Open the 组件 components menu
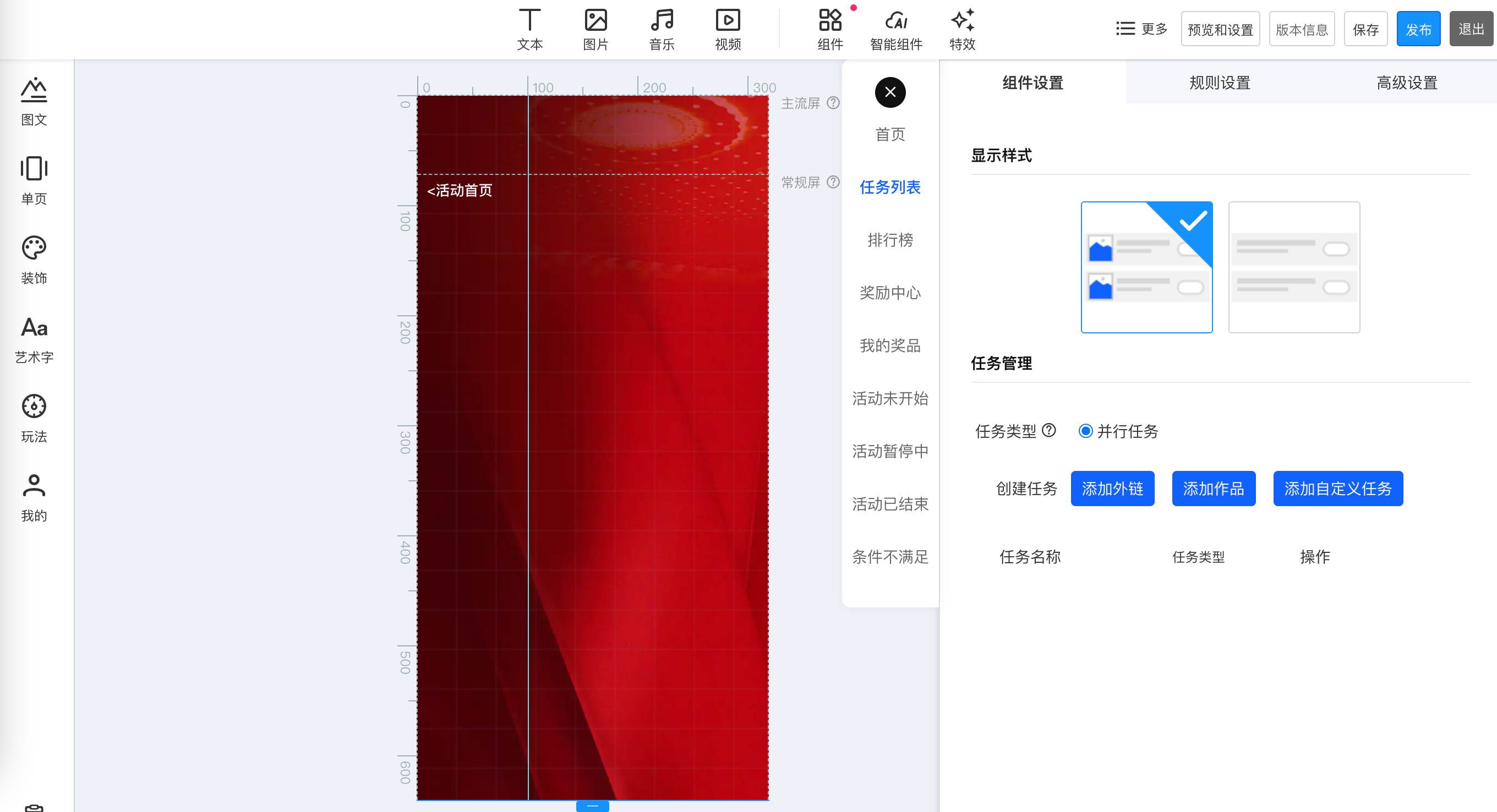The width and height of the screenshot is (1497, 812). [x=830, y=30]
